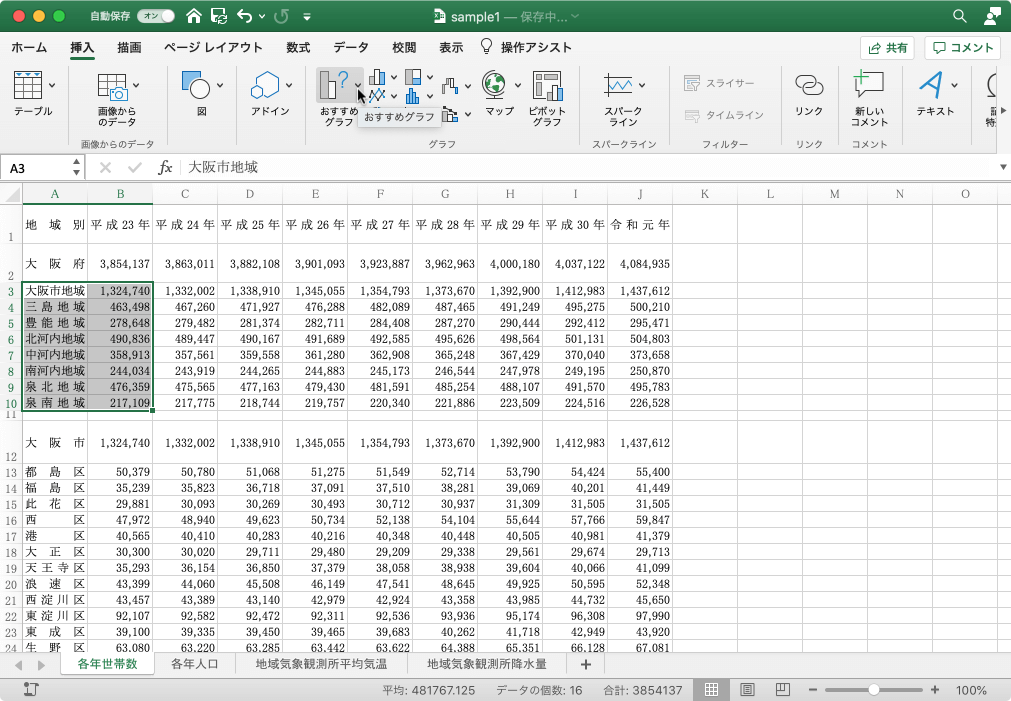This screenshot has width=1011, height=701.
Task: Open the 表示 ribbon tab
Action: [x=451, y=48]
